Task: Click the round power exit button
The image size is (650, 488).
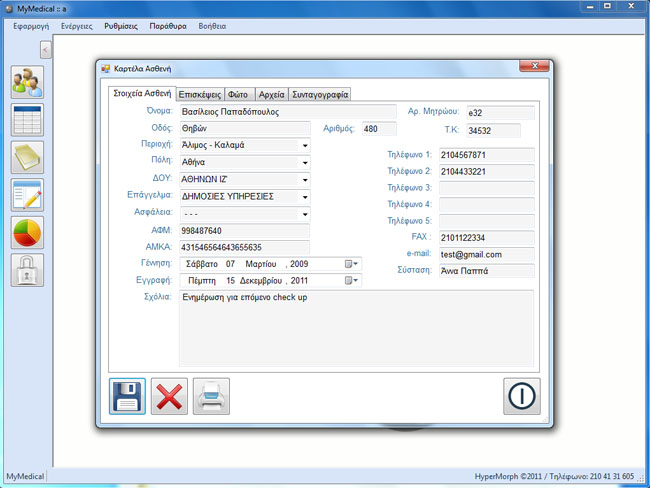Action: [521, 396]
